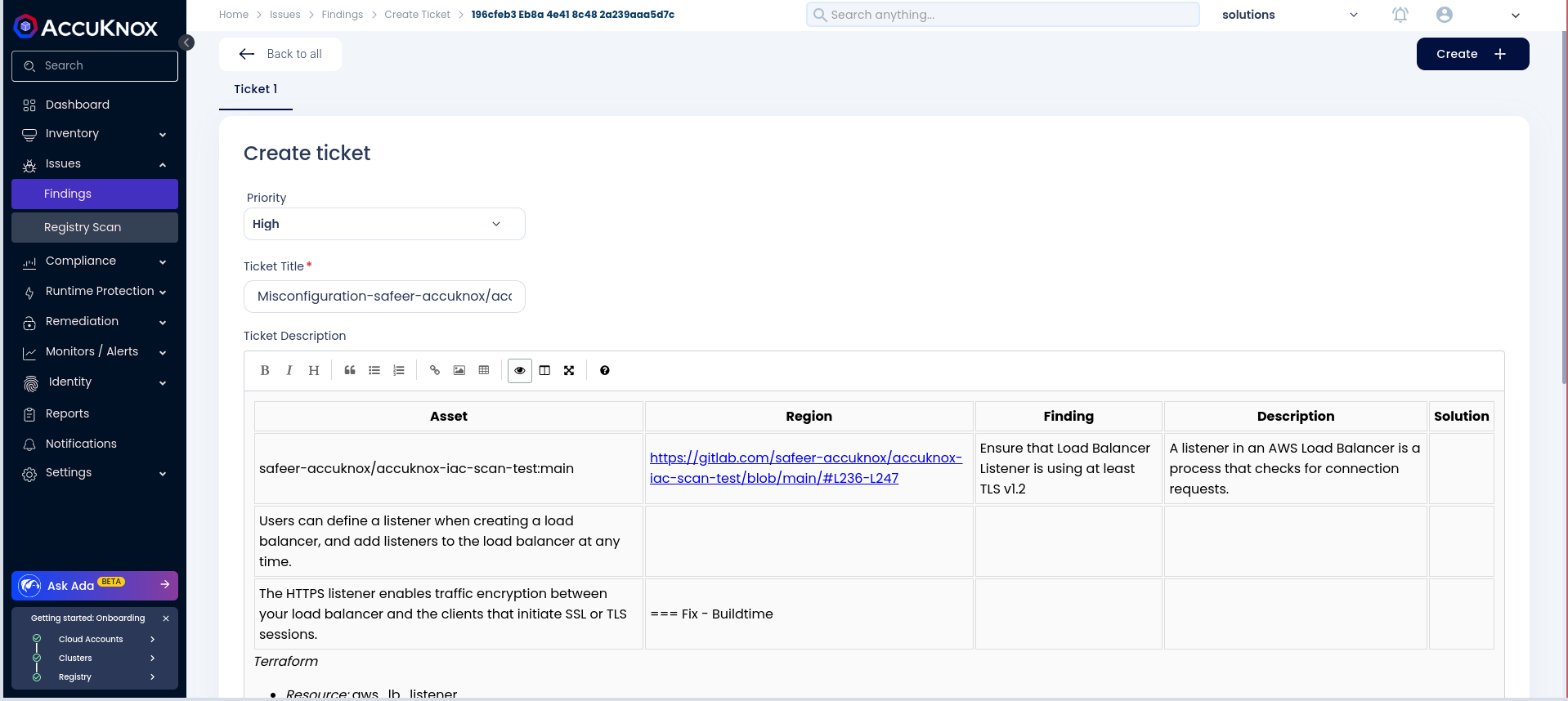Image resolution: width=1568 pixels, height=701 pixels.
Task: Expand Runtime Protection menu
Action: tap(95, 291)
